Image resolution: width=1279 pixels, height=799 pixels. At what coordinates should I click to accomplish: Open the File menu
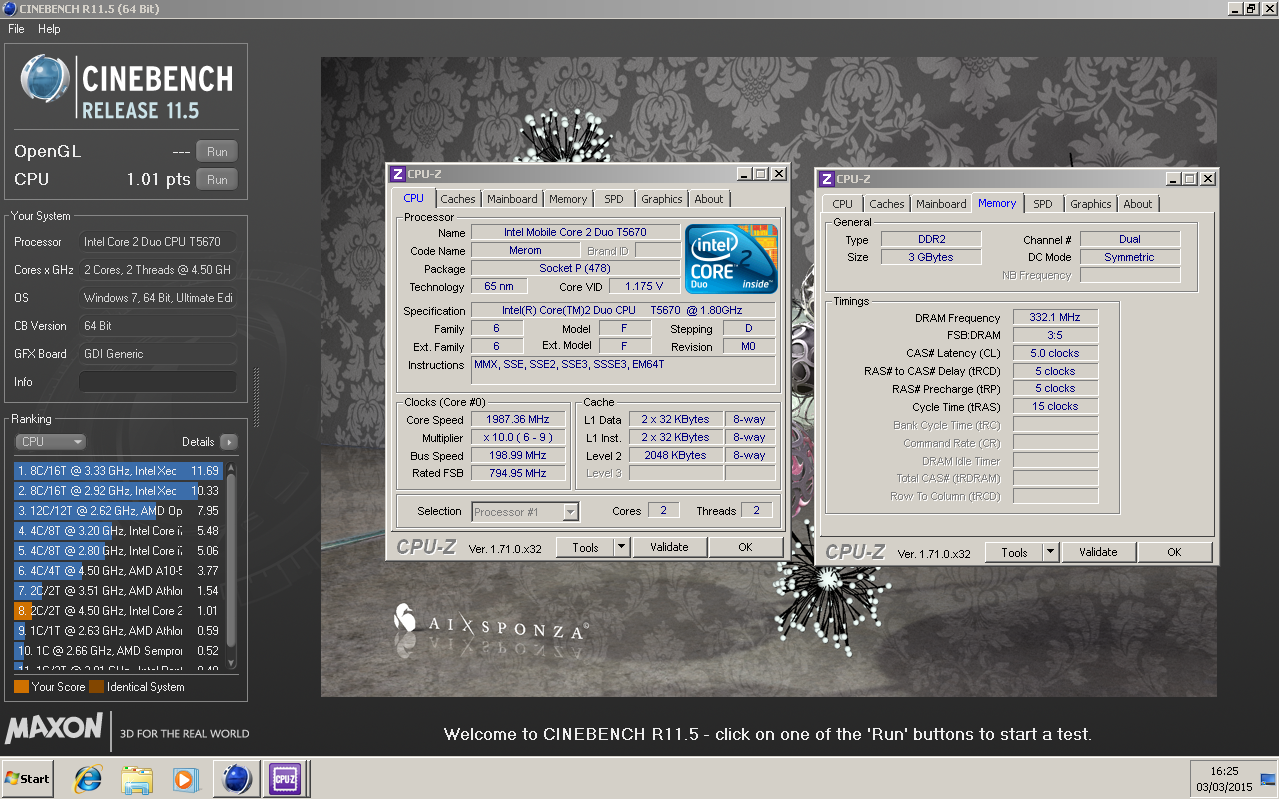click(x=16, y=29)
